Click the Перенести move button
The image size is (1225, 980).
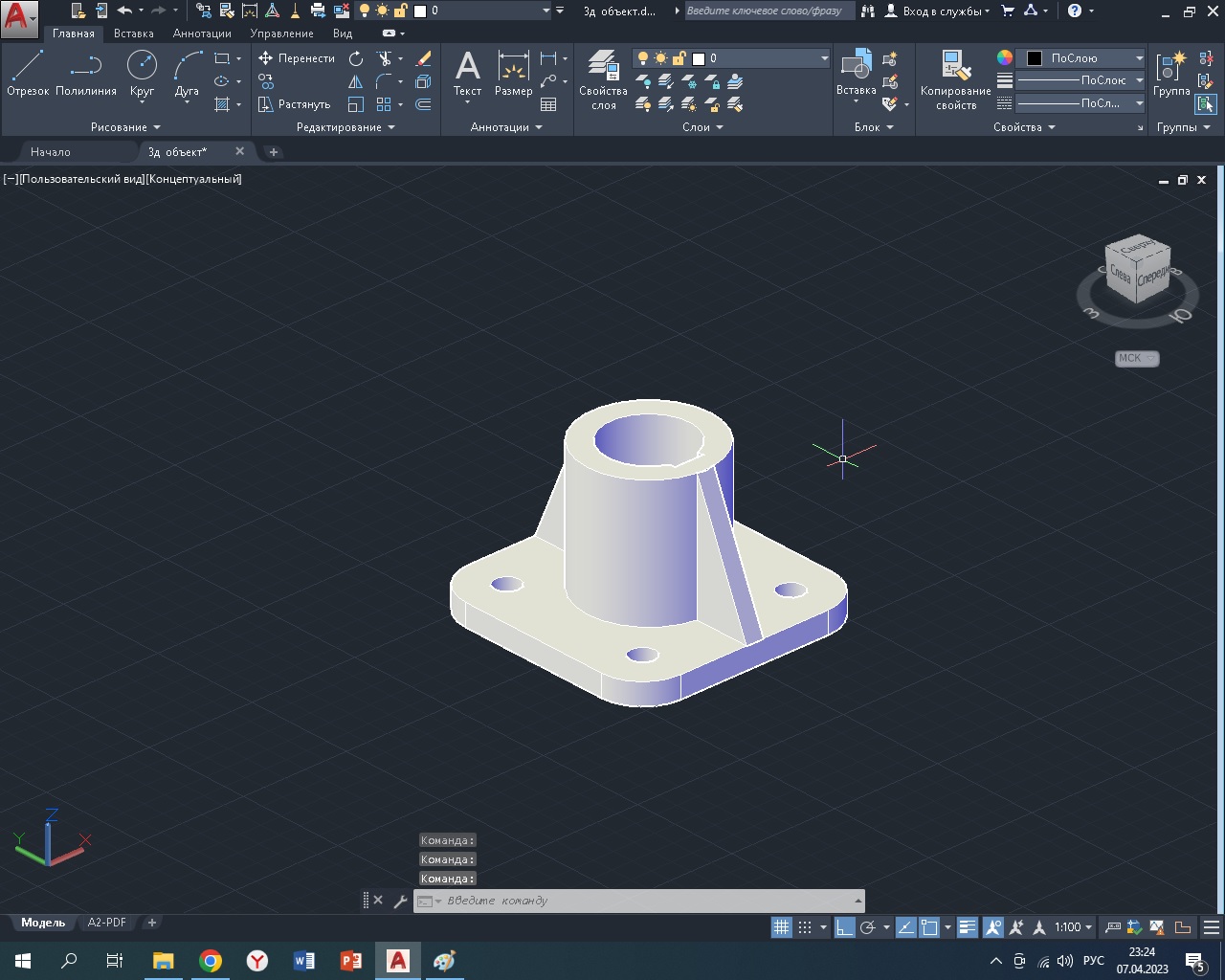pos(297,58)
